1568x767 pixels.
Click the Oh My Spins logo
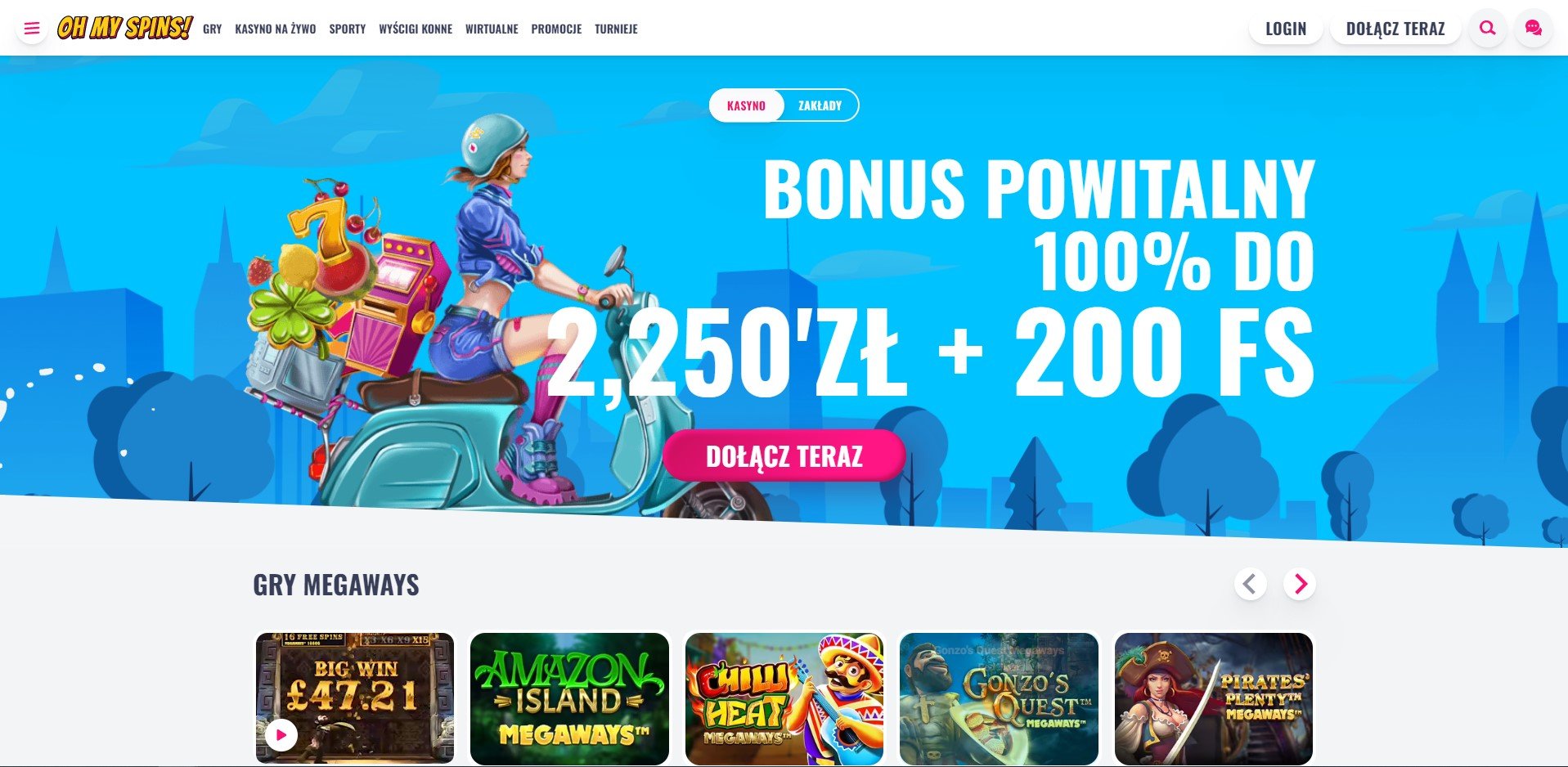coord(124,28)
